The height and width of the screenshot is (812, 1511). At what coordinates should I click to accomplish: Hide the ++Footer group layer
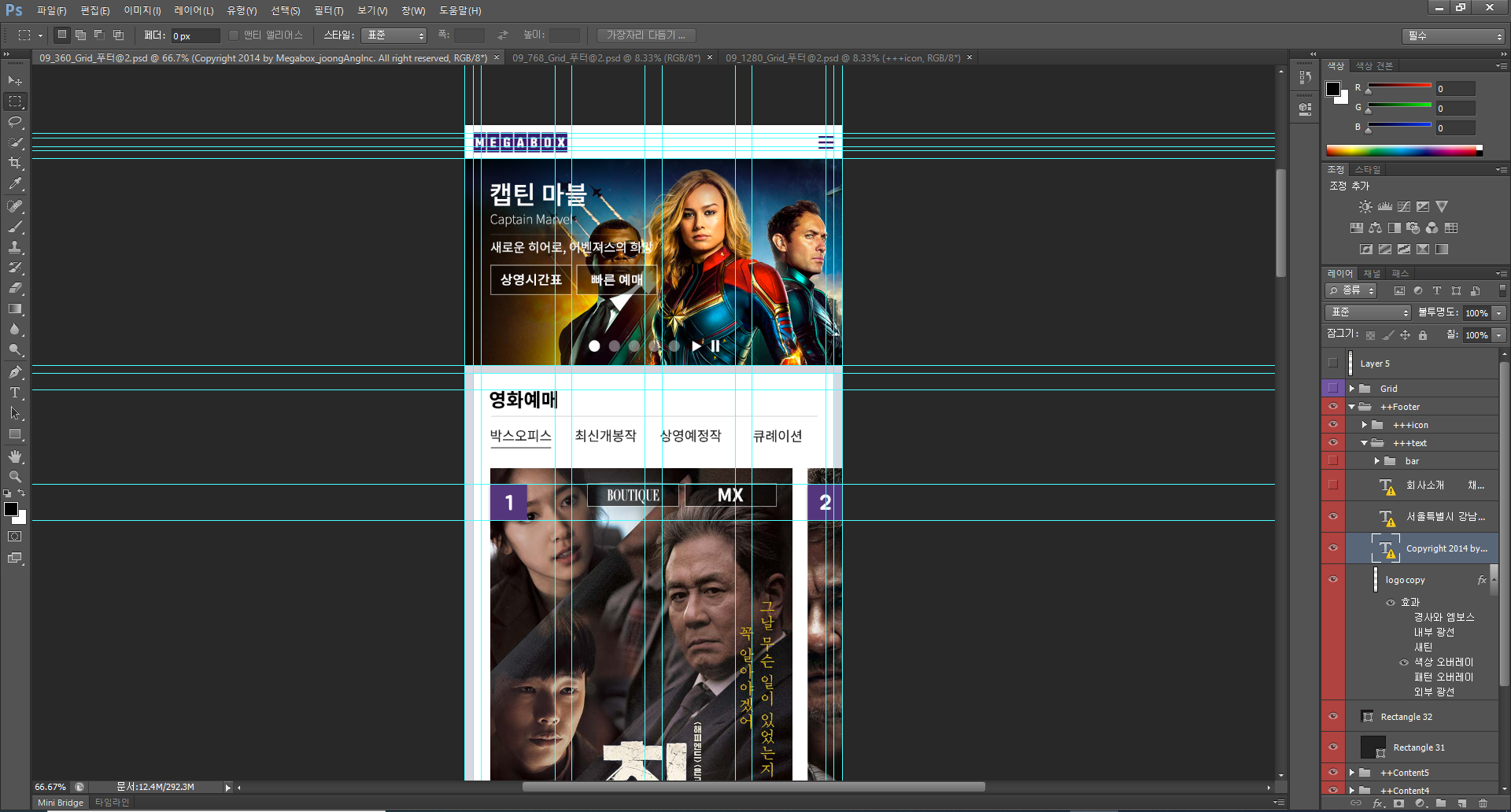click(x=1333, y=407)
